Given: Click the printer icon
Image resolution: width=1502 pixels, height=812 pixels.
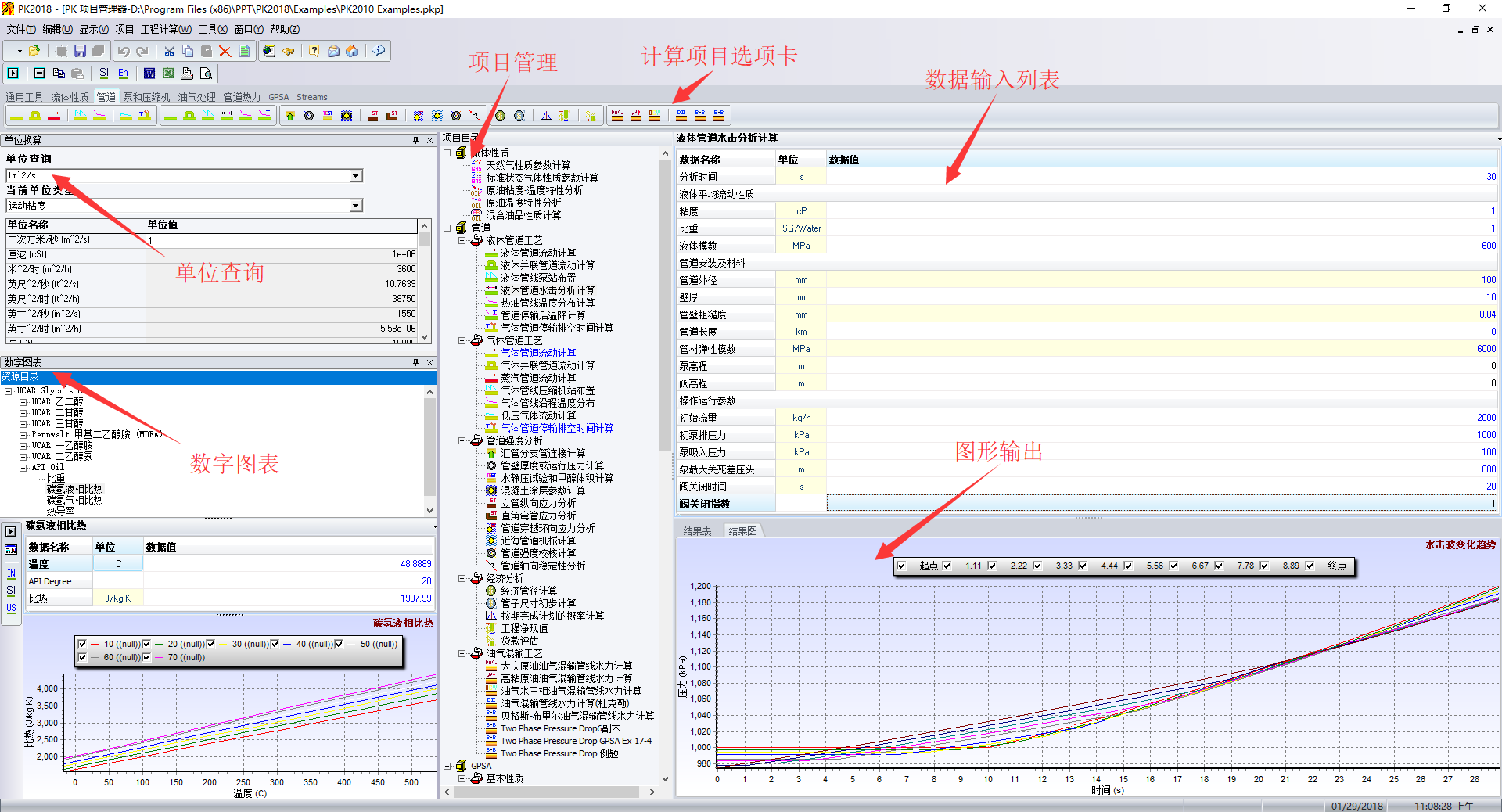Looking at the screenshot, I should pyautogui.click(x=187, y=73).
